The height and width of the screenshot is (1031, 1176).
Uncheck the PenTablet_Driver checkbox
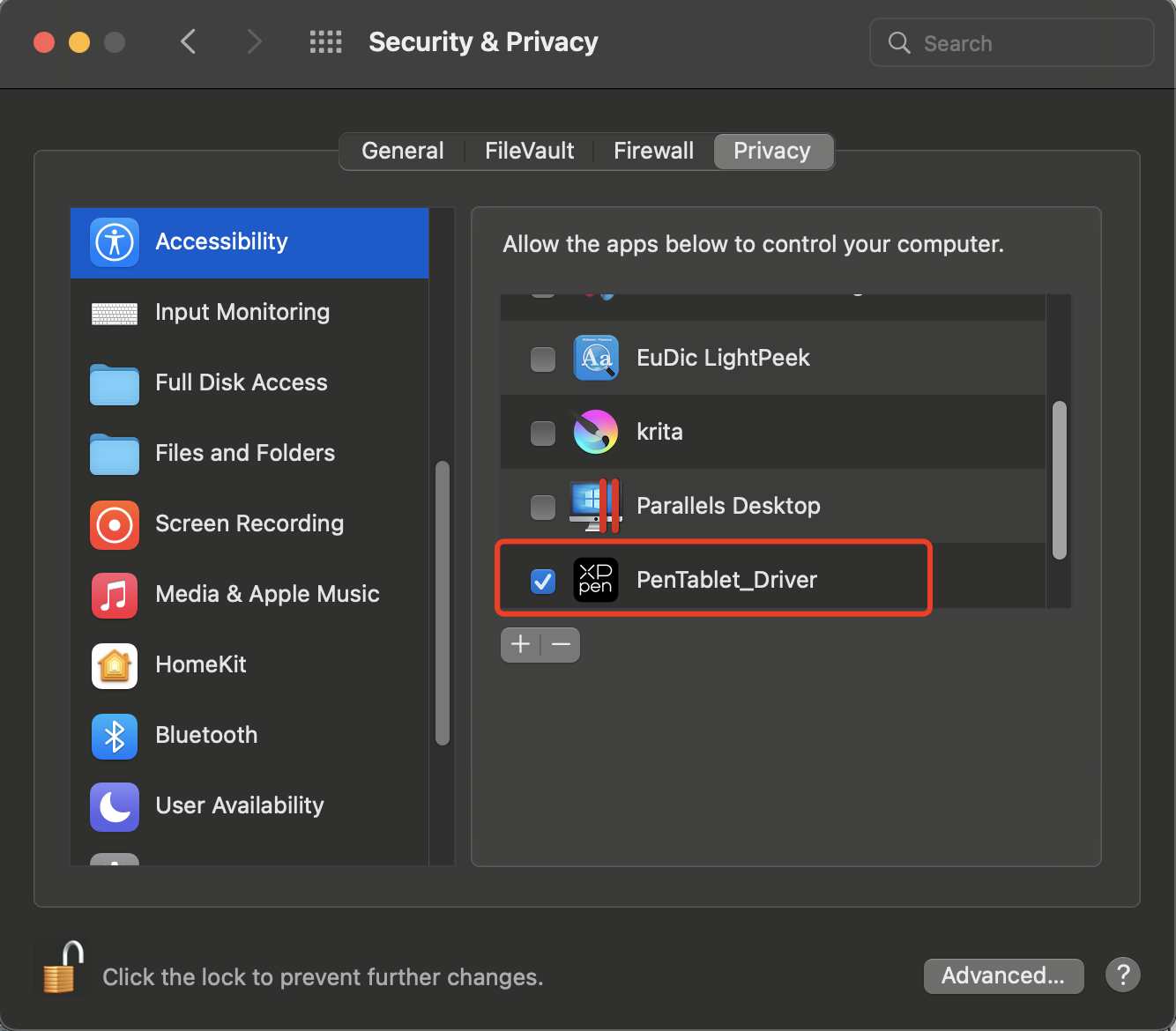pos(543,581)
